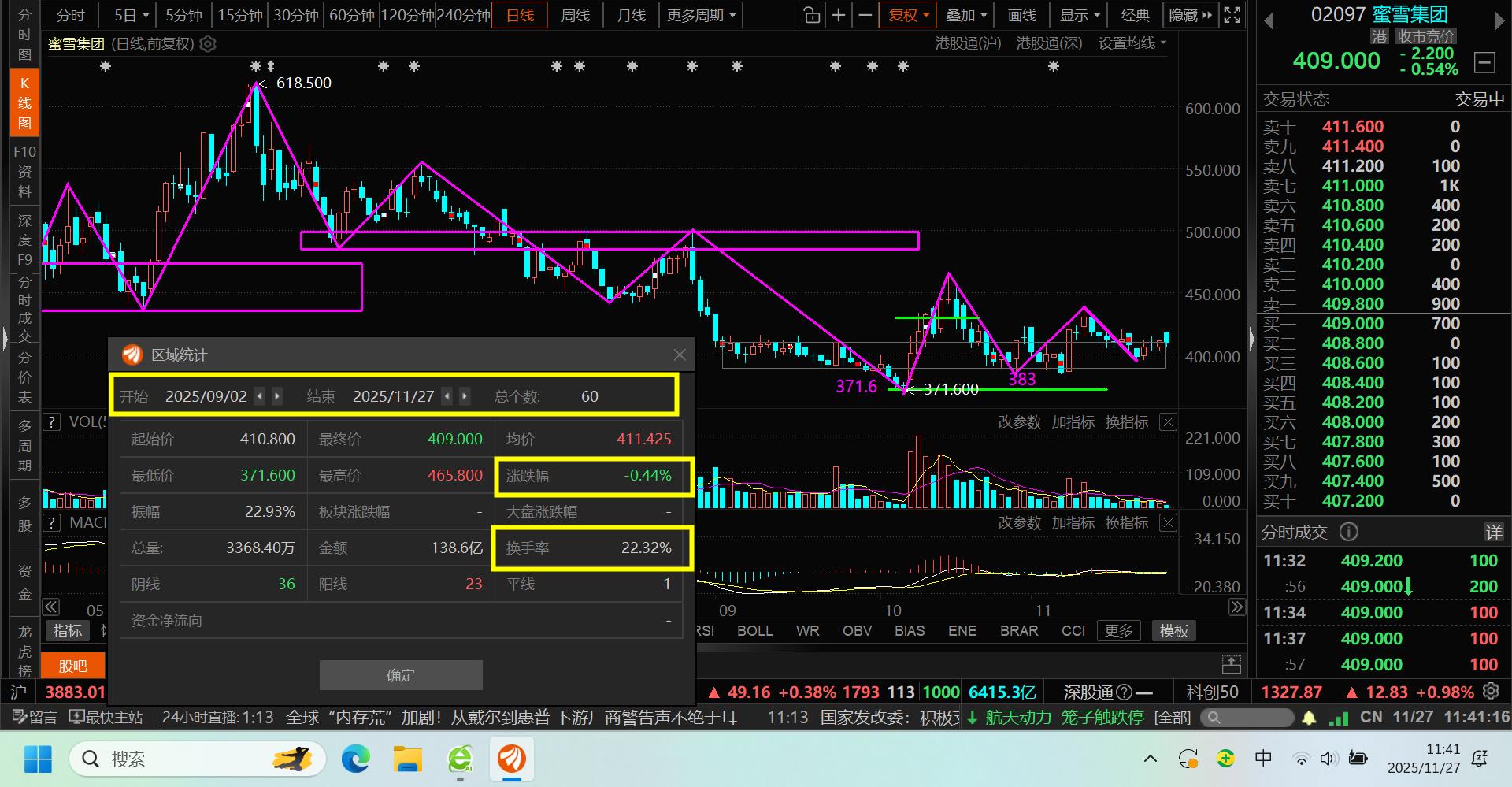The width and height of the screenshot is (1512, 787).
Task: Select the BOLL indicator tab
Action: (755, 631)
